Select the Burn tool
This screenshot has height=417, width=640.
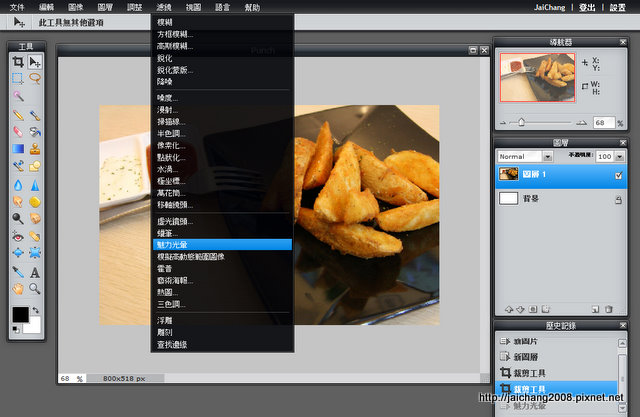pos(35,218)
